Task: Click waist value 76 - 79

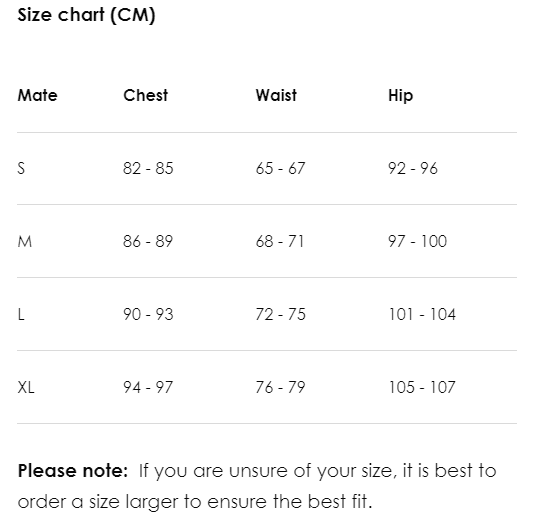Action: coord(280,388)
